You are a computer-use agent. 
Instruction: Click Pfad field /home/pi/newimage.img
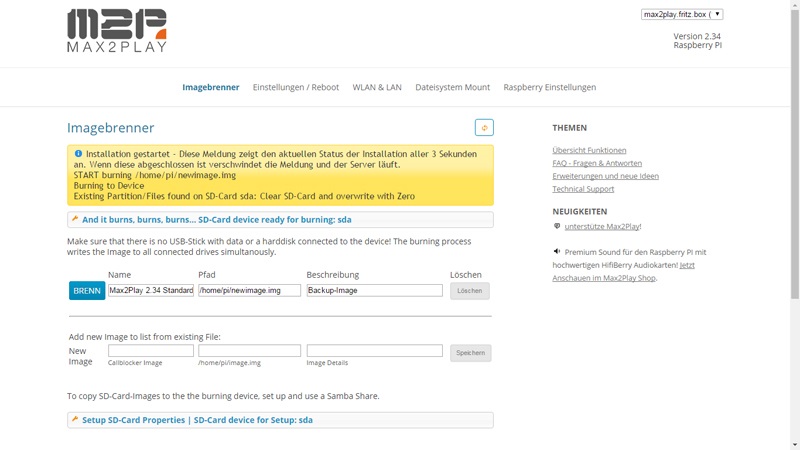click(249, 290)
